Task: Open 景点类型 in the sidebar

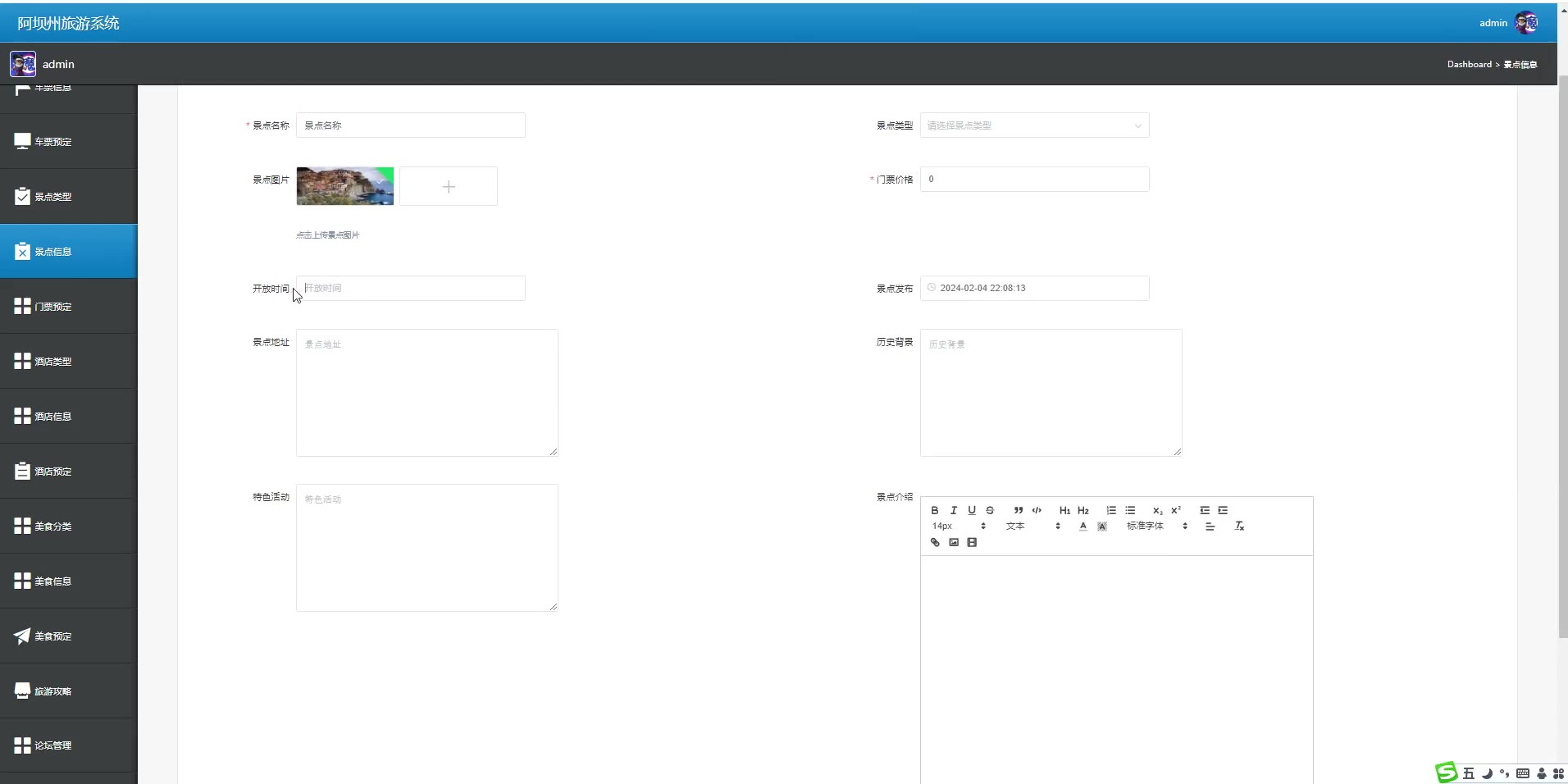Action: pos(69,197)
